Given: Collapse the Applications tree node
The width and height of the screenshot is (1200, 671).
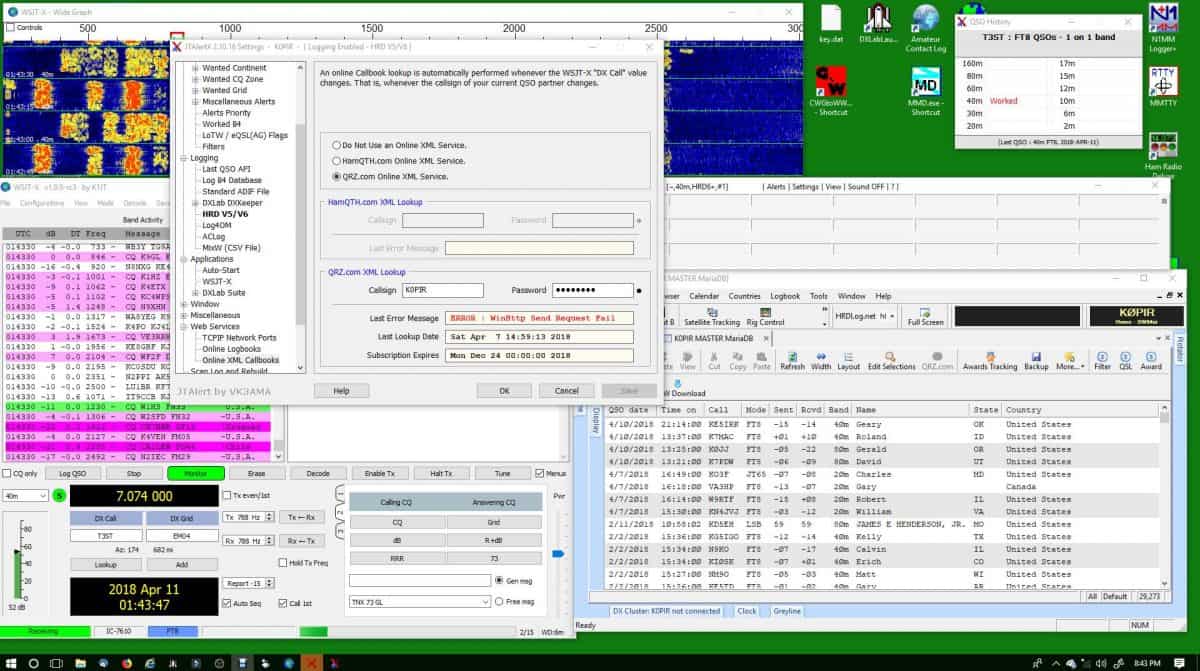Looking at the screenshot, I should click(182, 259).
